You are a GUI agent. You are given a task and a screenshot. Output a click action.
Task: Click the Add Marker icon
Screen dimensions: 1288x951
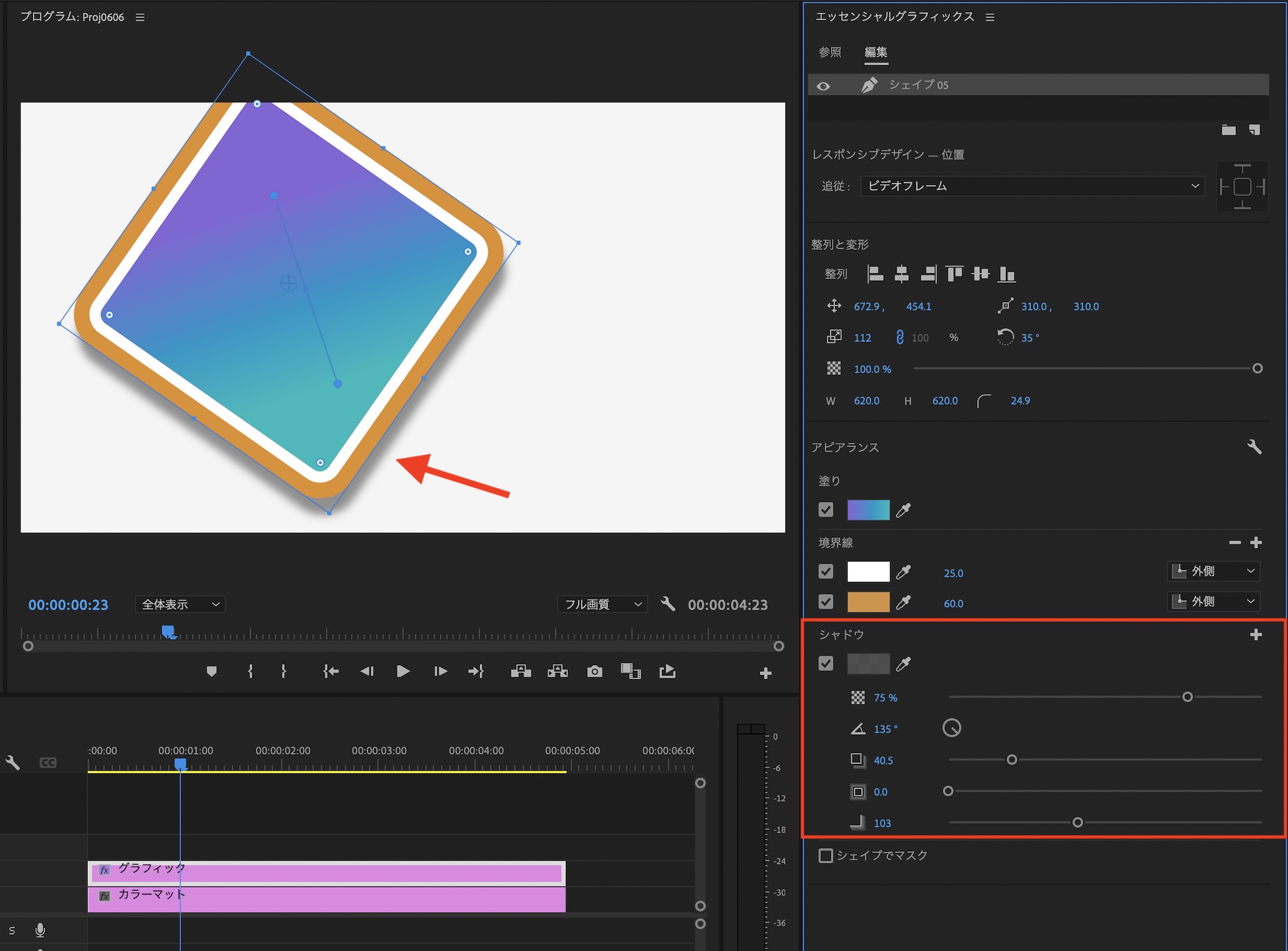coord(211,671)
